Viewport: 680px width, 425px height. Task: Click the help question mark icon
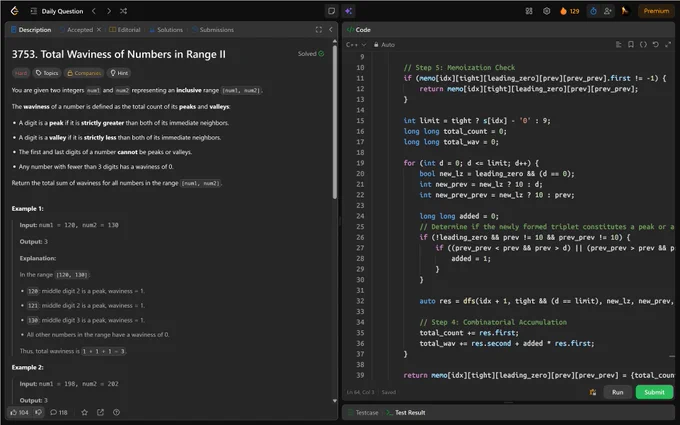tap(116, 412)
